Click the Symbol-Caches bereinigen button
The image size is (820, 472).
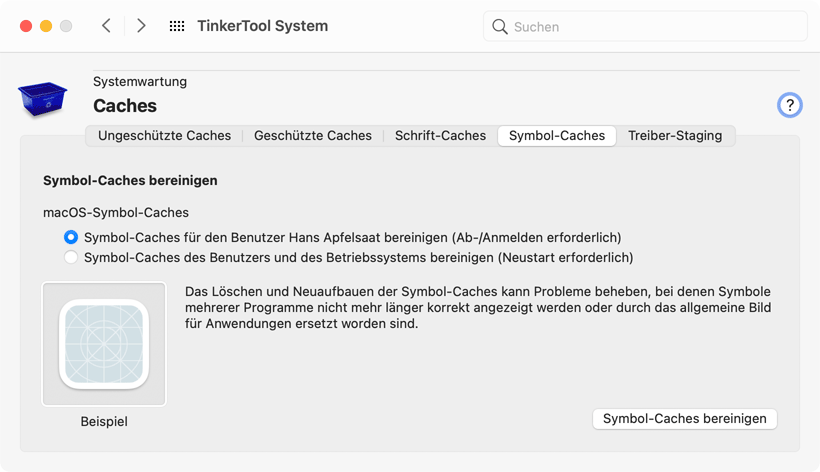point(685,419)
